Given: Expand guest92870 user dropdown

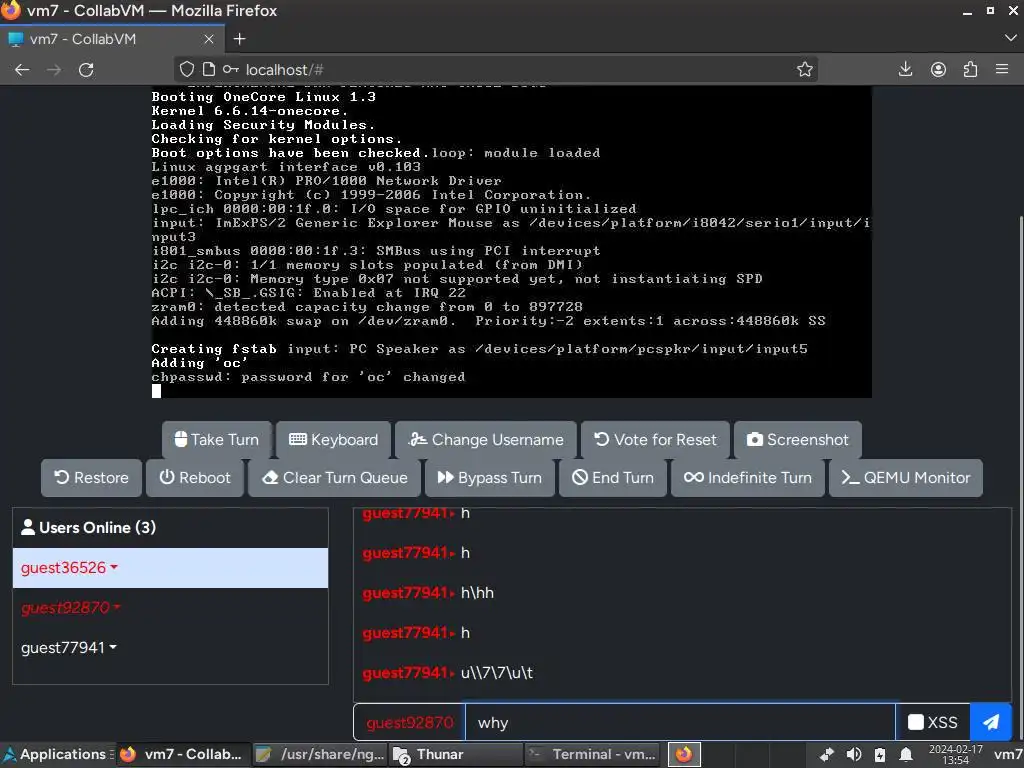Looking at the screenshot, I should tap(71, 608).
